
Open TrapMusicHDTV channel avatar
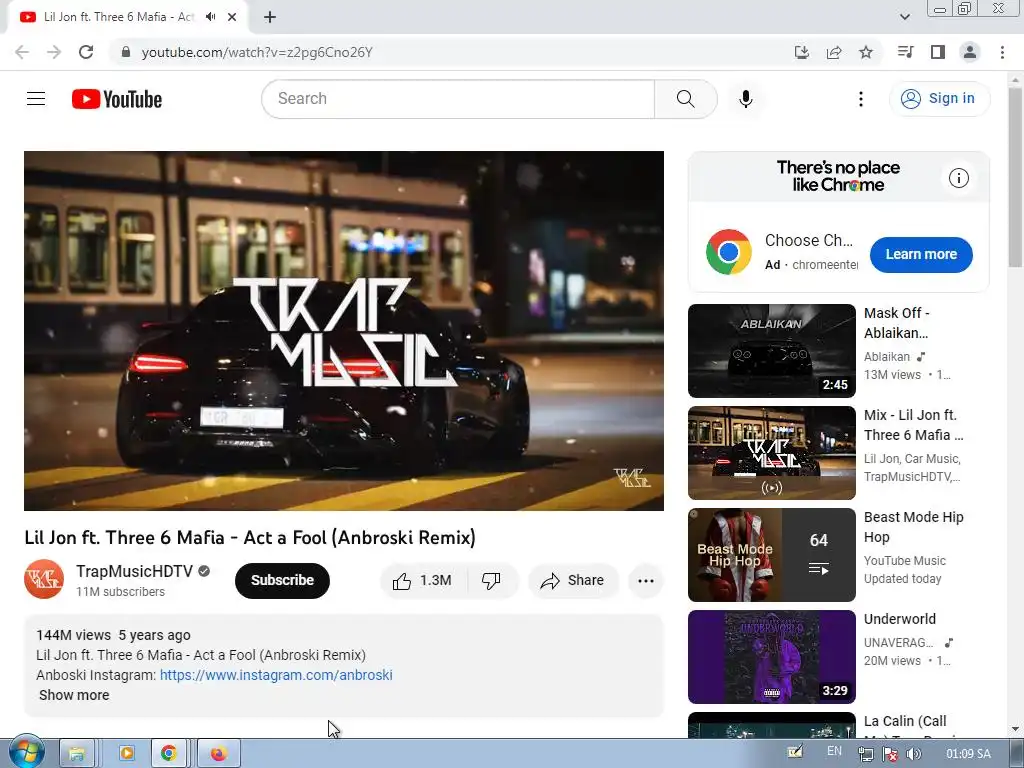tap(44, 579)
